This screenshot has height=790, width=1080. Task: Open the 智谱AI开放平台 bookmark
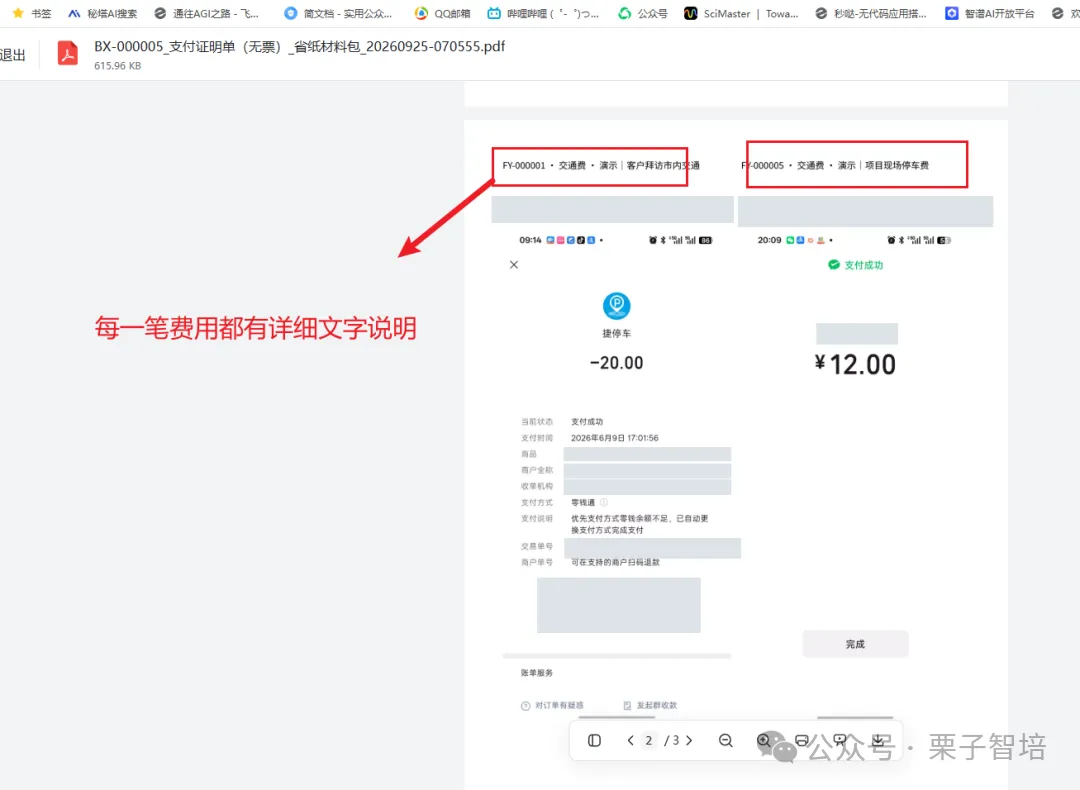point(990,13)
